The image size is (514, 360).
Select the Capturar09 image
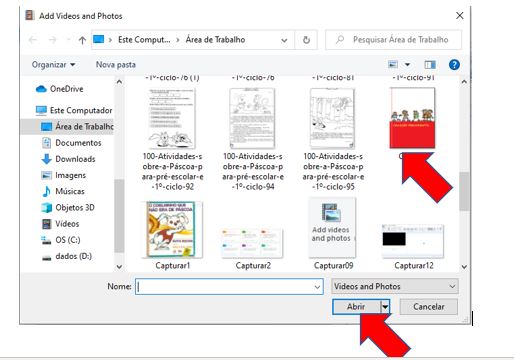click(333, 234)
